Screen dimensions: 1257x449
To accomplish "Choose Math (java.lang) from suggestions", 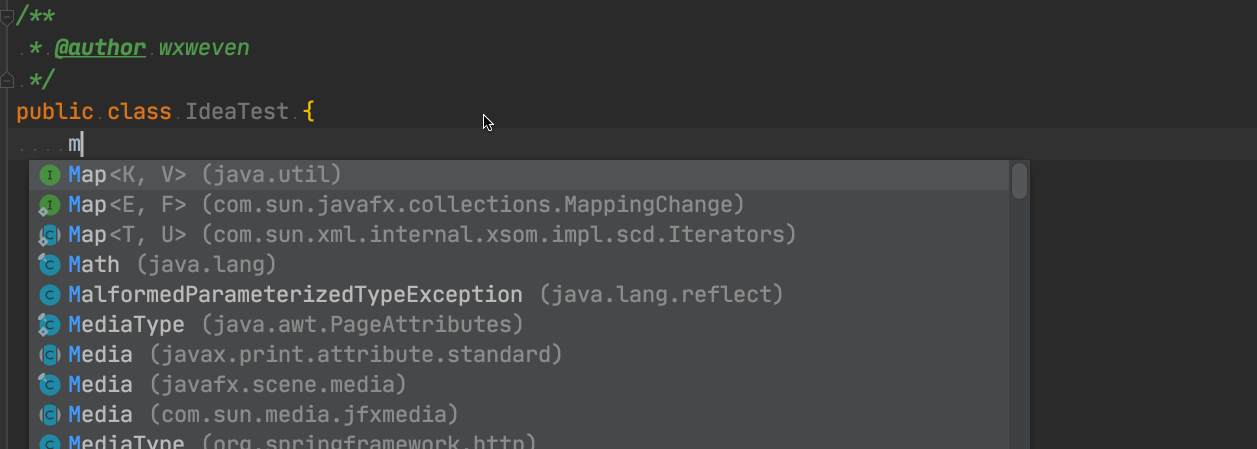I will [x=519, y=265].
